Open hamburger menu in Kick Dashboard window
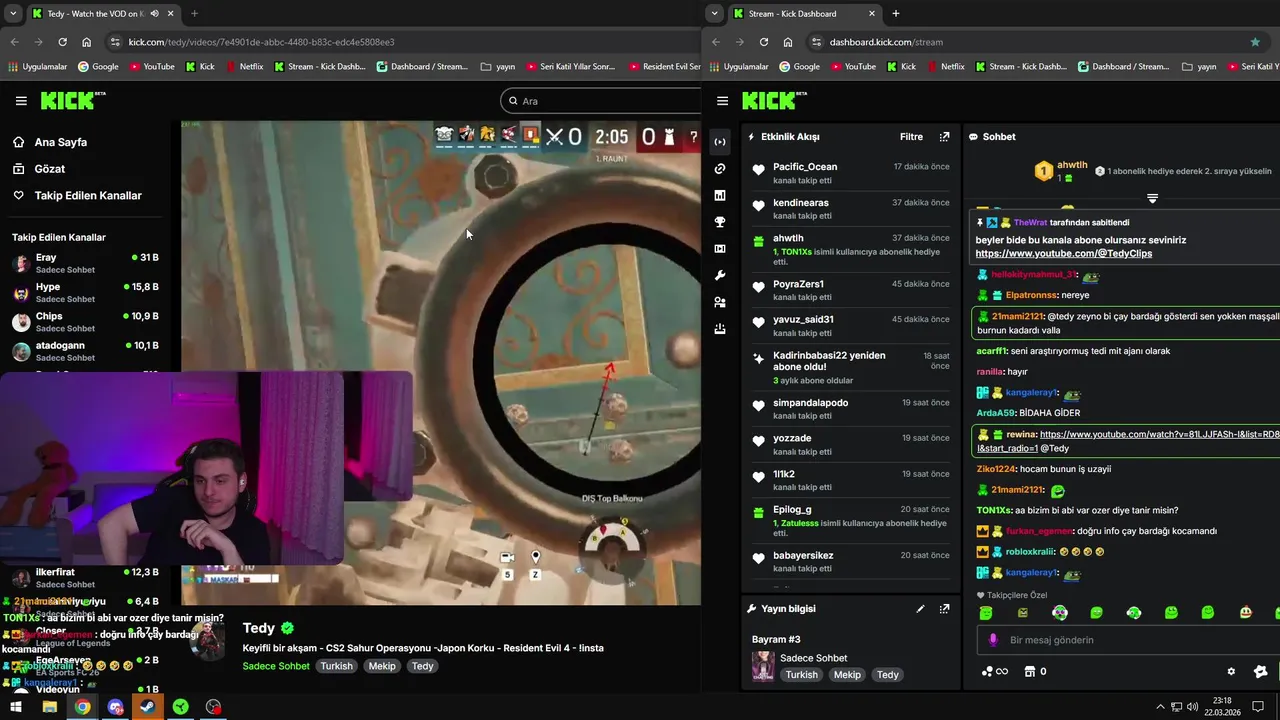This screenshot has width=1280, height=720. point(722,101)
